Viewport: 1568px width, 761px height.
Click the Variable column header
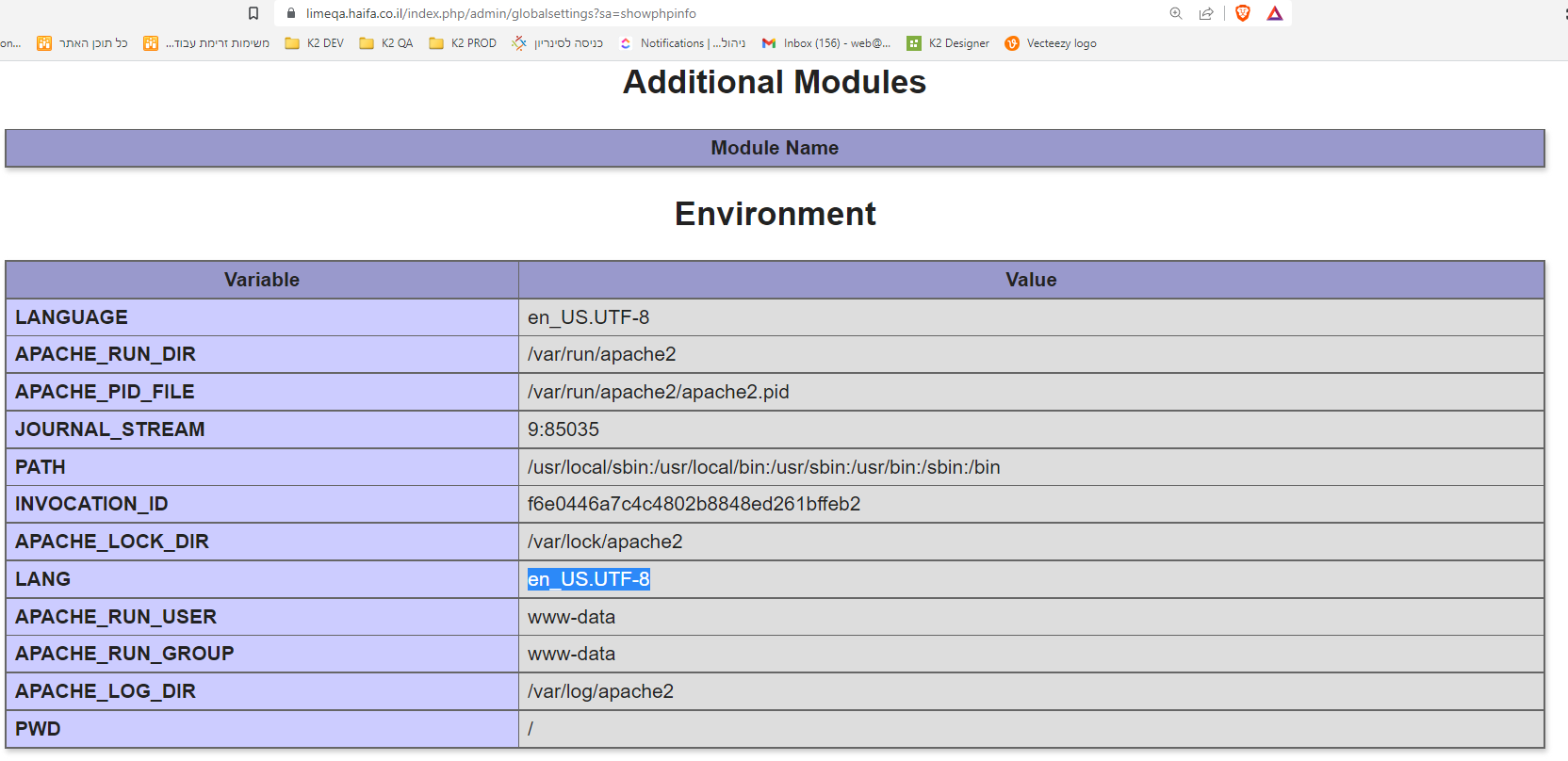(262, 280)
